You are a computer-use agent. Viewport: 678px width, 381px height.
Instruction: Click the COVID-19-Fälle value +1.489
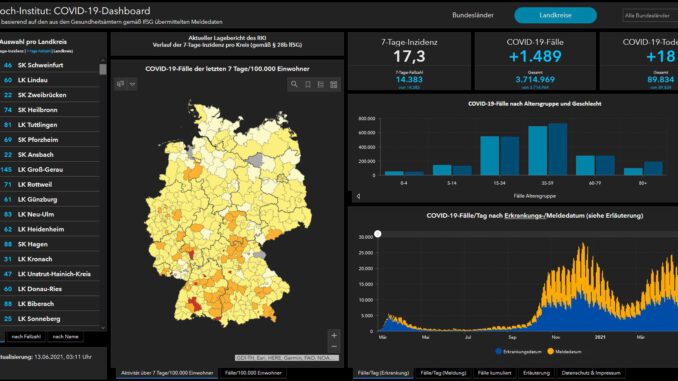535,56
